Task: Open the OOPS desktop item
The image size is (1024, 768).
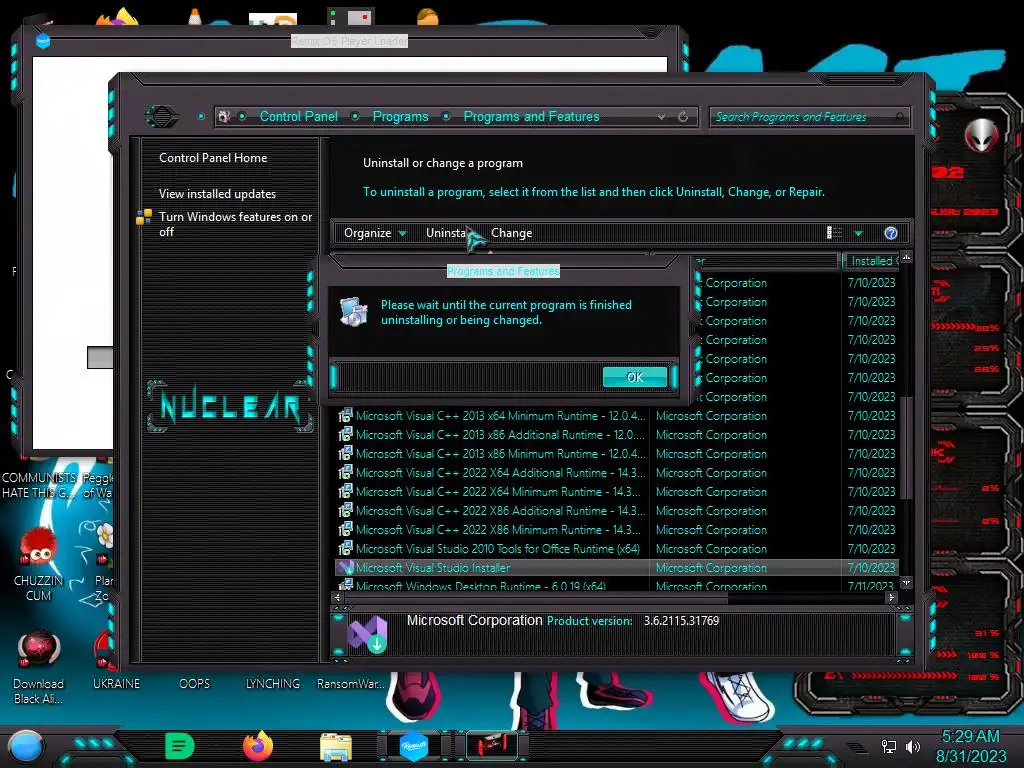Action: click(x=195, y=683)
